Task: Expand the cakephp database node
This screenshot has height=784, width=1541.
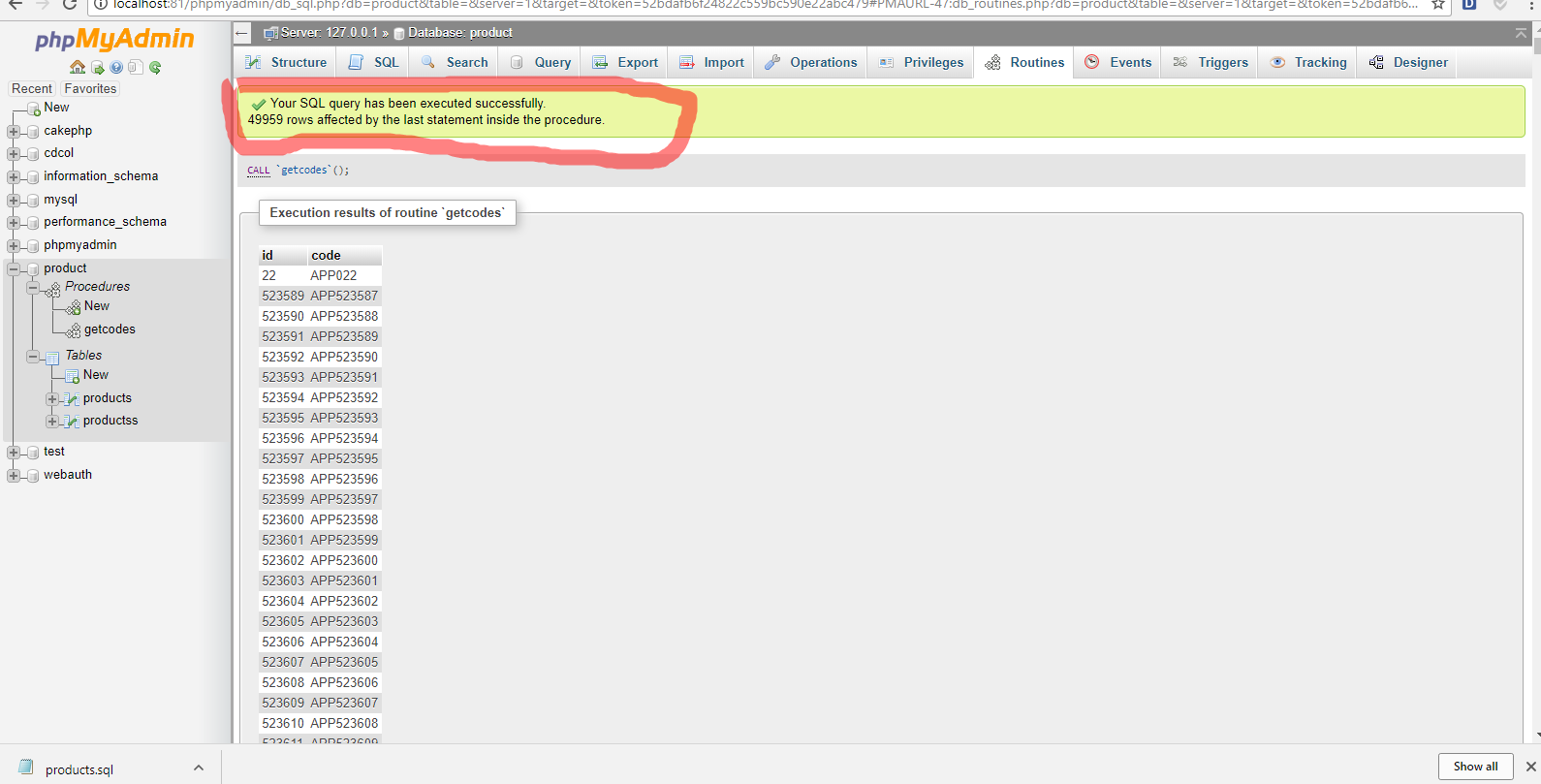Action: tap(14, 131)
